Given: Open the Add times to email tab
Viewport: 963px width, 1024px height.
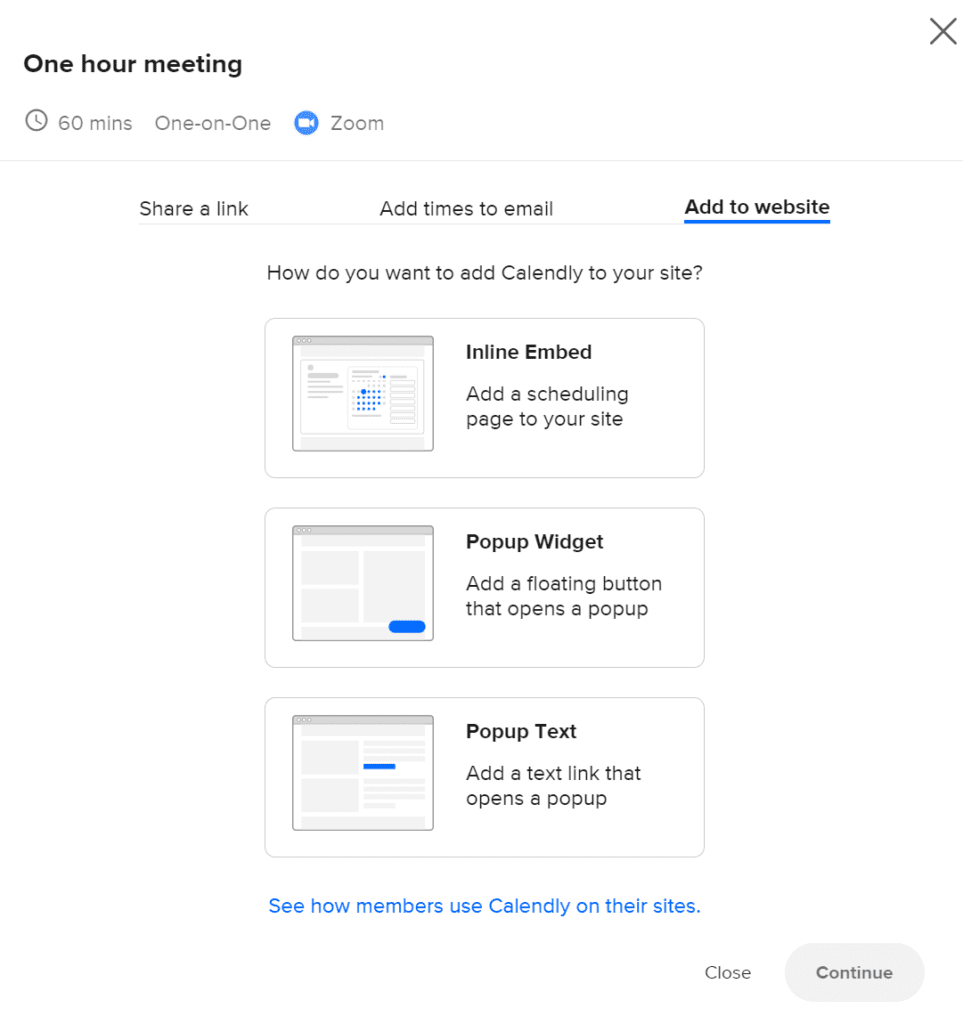Looking at the screenshot, I should [x=466, y=209].
